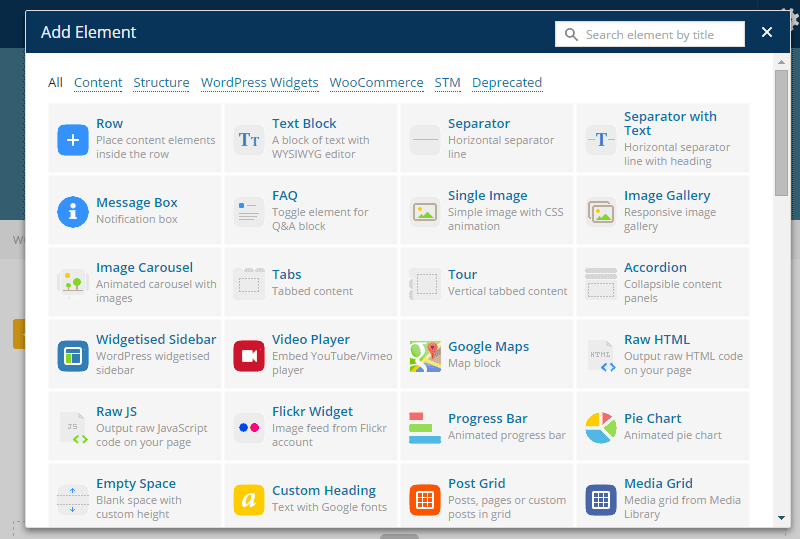The width and height of the screenshot is (800, 539).
Task: Click 'Text with Google fonts' description
Action: (x=329, y=507)
